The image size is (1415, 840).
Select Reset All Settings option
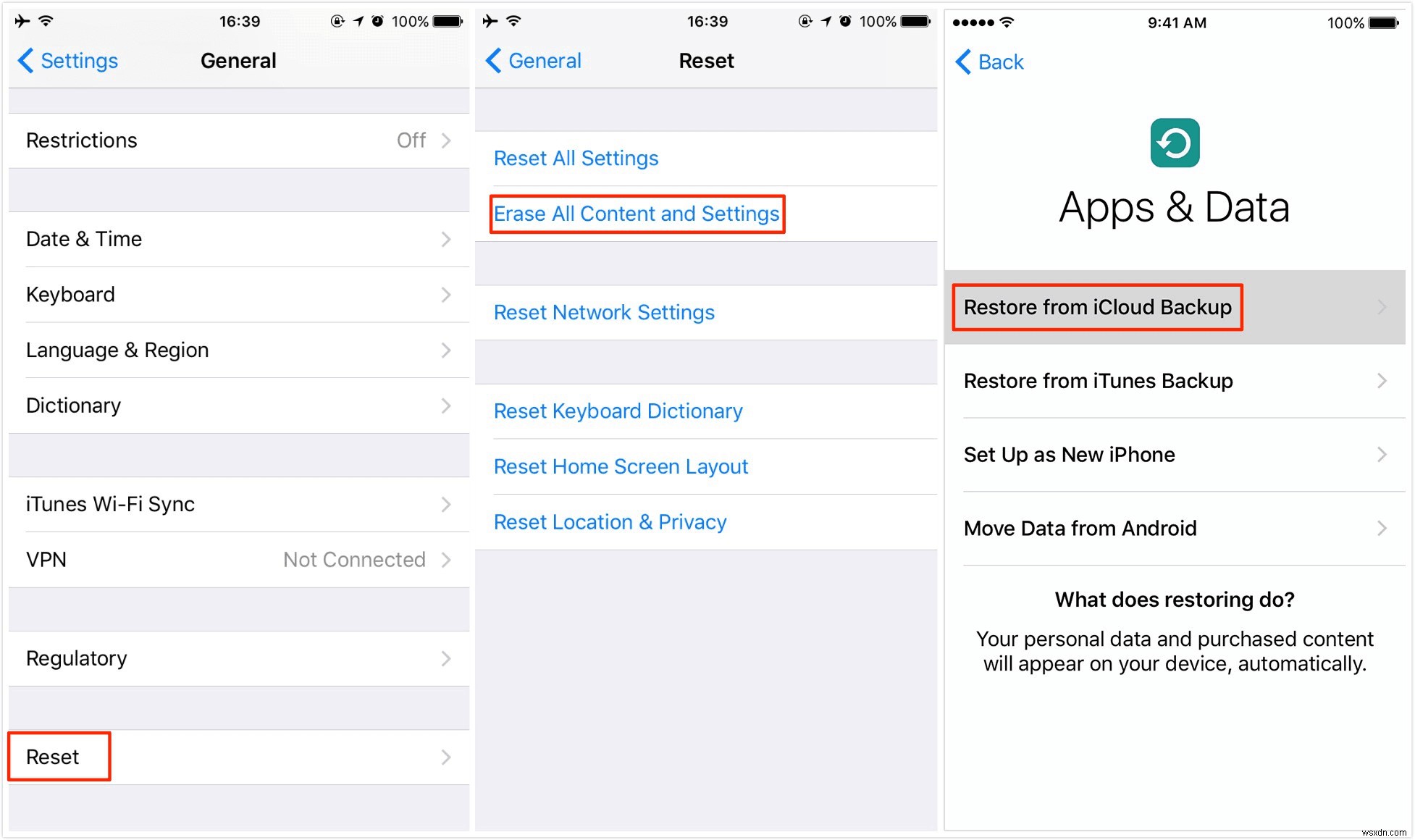577,158
